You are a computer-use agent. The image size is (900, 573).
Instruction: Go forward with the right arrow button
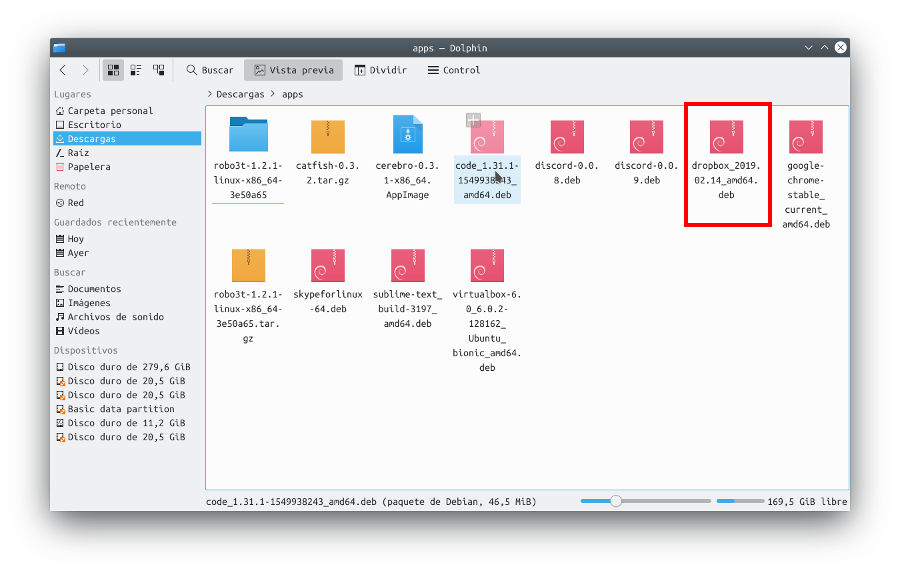coord(85,70)
